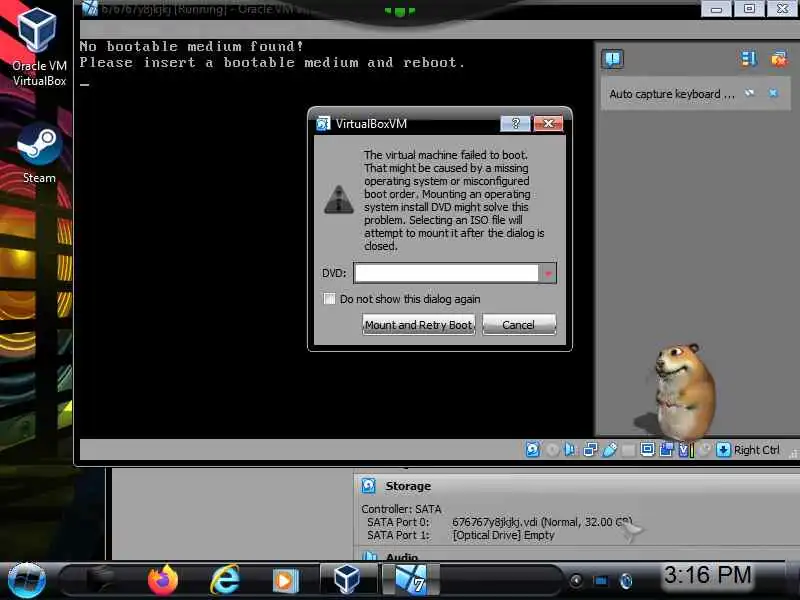The height and width of the screenshot is (600, 800).
Task: Click the Windows Start orb
Action: pyautogui.click(x=26, y=580)
